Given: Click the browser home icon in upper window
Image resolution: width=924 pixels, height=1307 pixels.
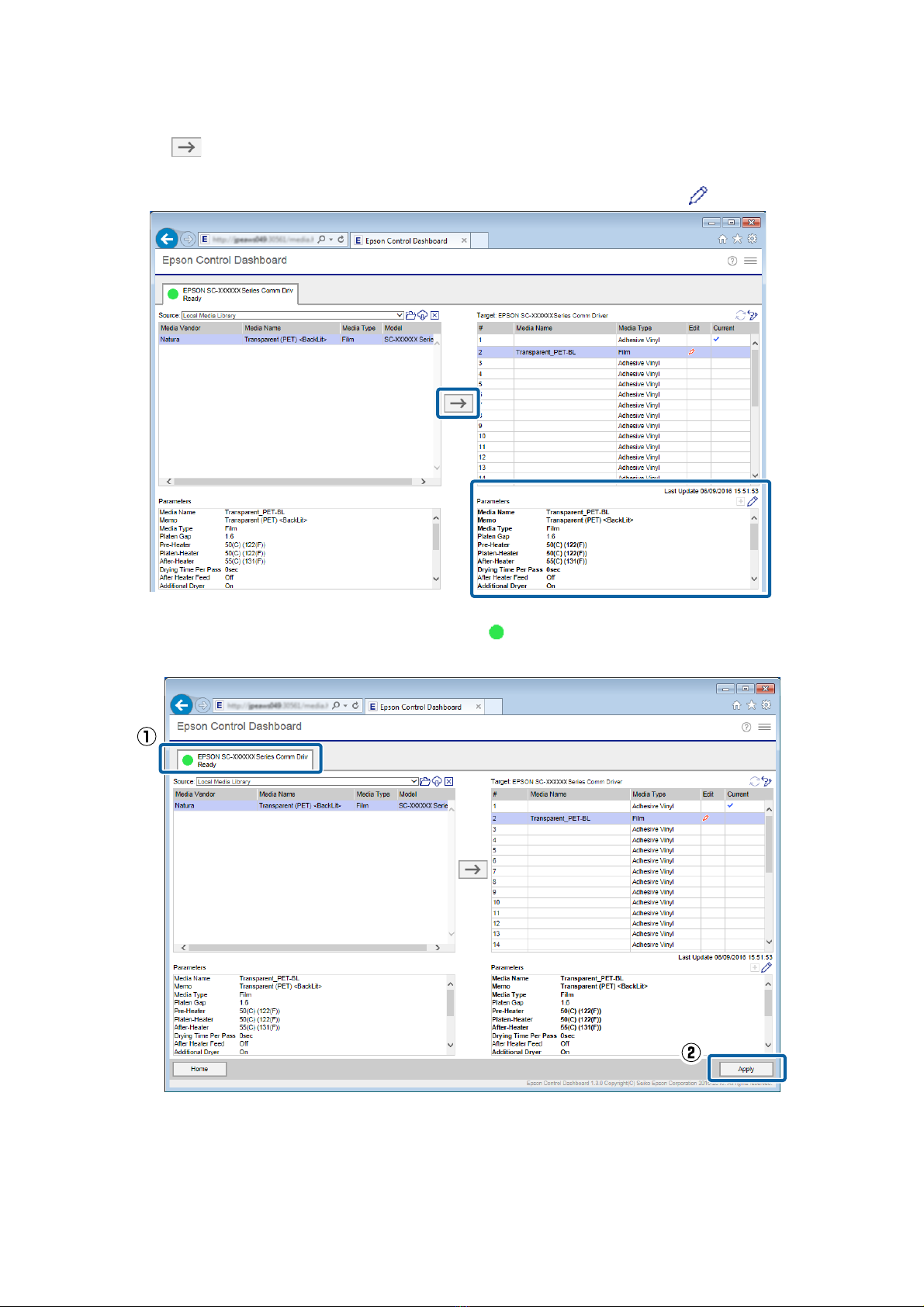Looking at the screenshot, I should coord(722,240).
